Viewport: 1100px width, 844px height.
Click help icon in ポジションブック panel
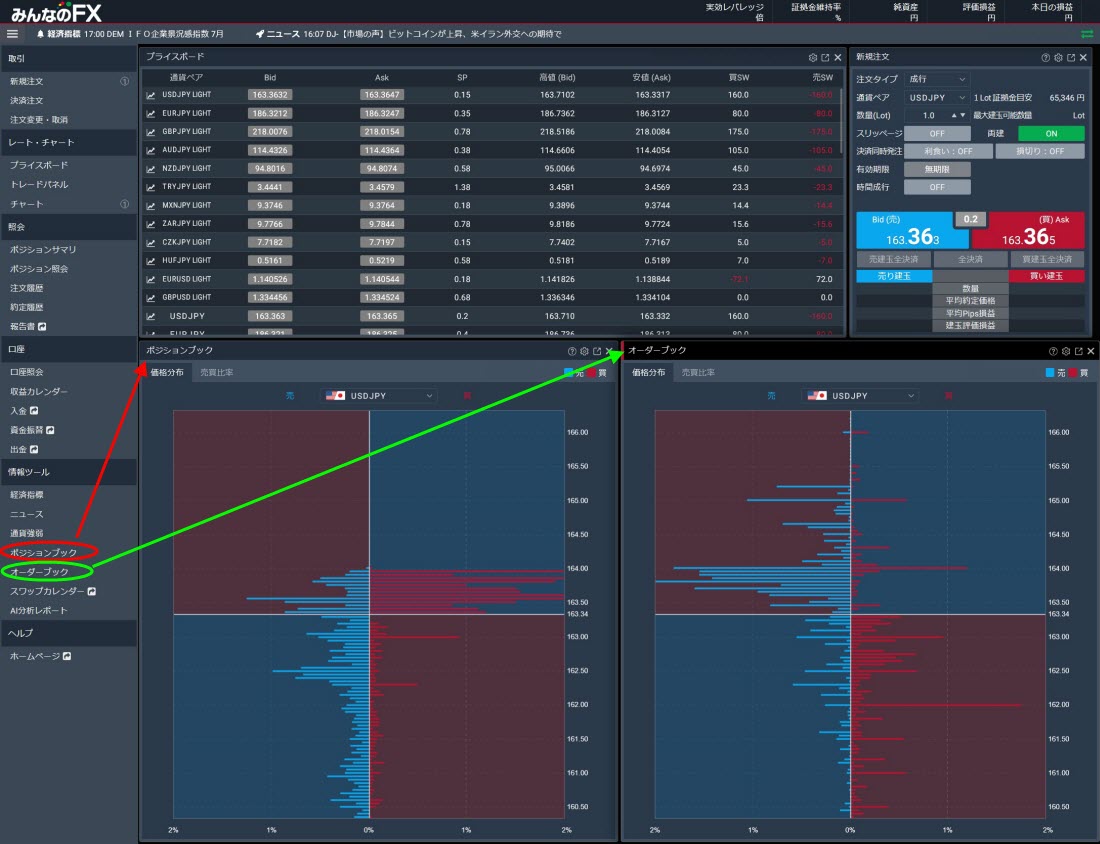[x=572, y=351]
